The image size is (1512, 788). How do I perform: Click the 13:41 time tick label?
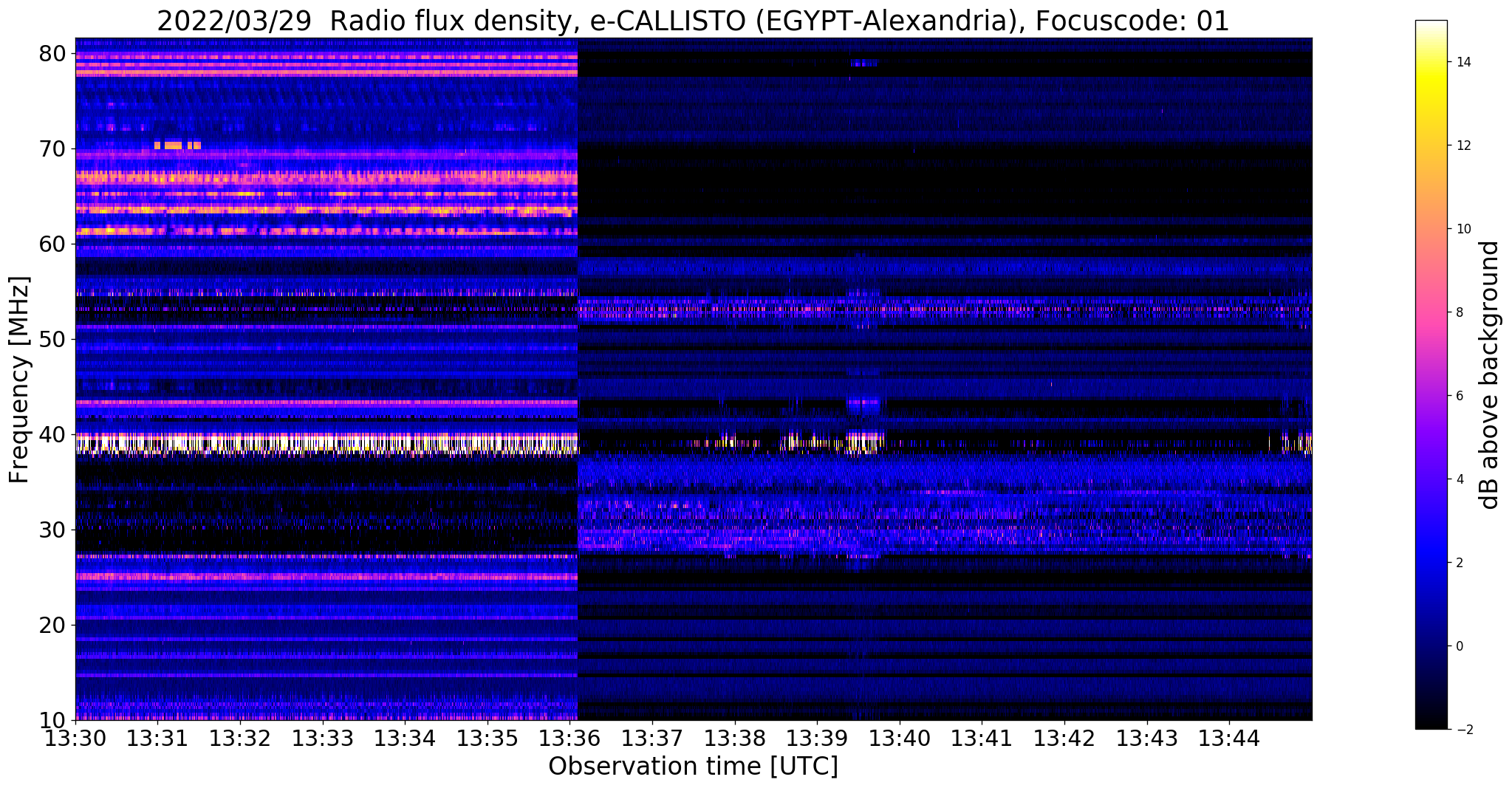click(x=982, y=738)
